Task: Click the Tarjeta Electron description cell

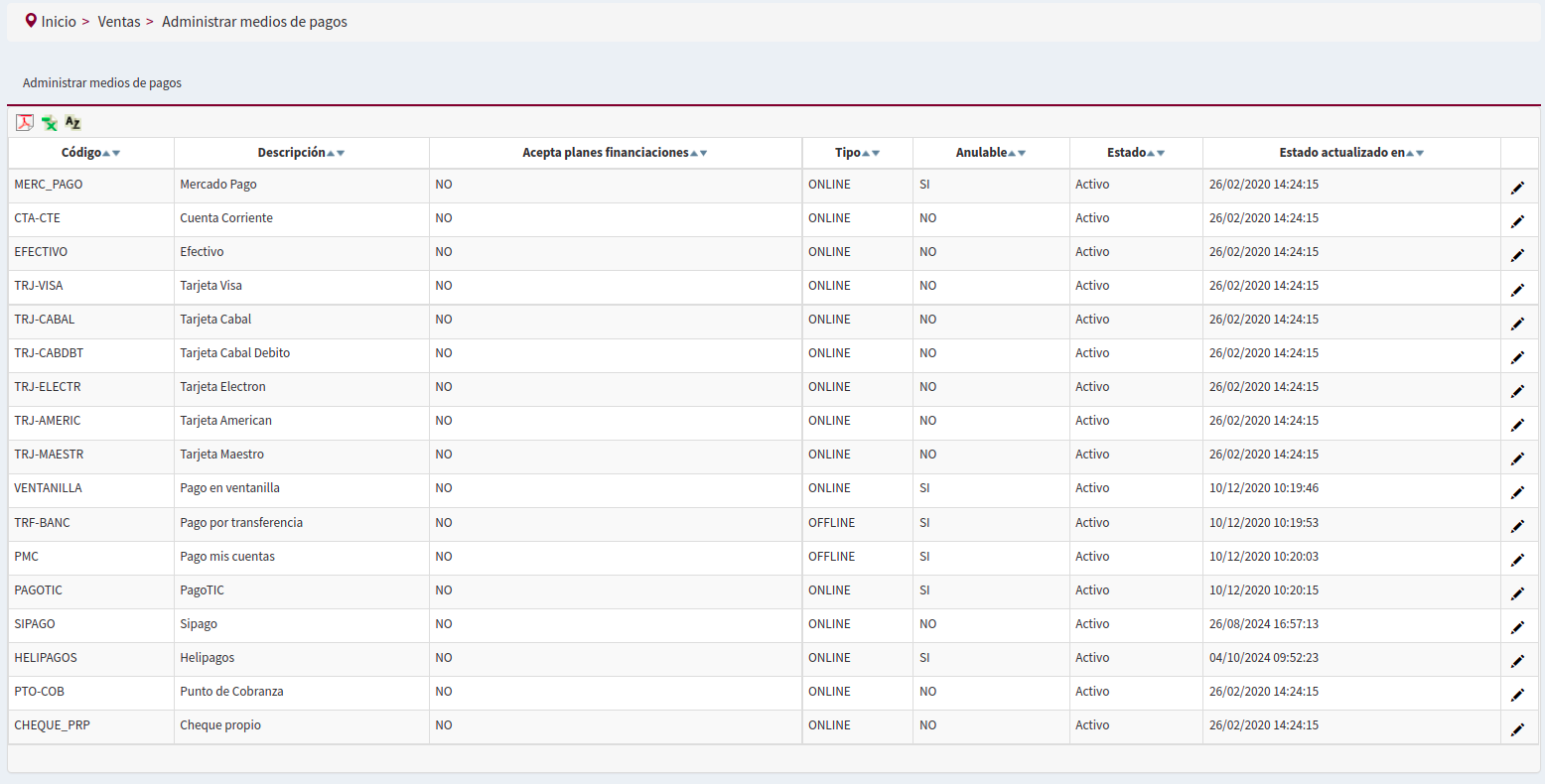Action: 302,387
